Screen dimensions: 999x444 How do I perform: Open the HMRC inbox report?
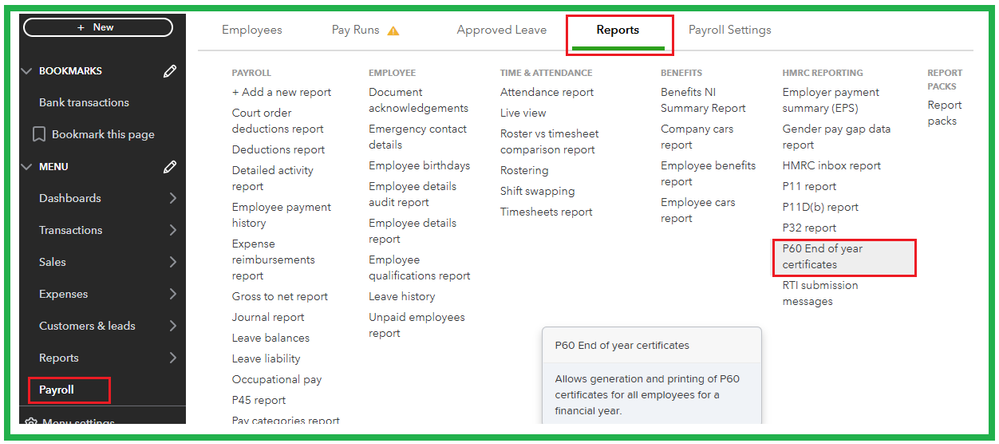tap(831, 166)
